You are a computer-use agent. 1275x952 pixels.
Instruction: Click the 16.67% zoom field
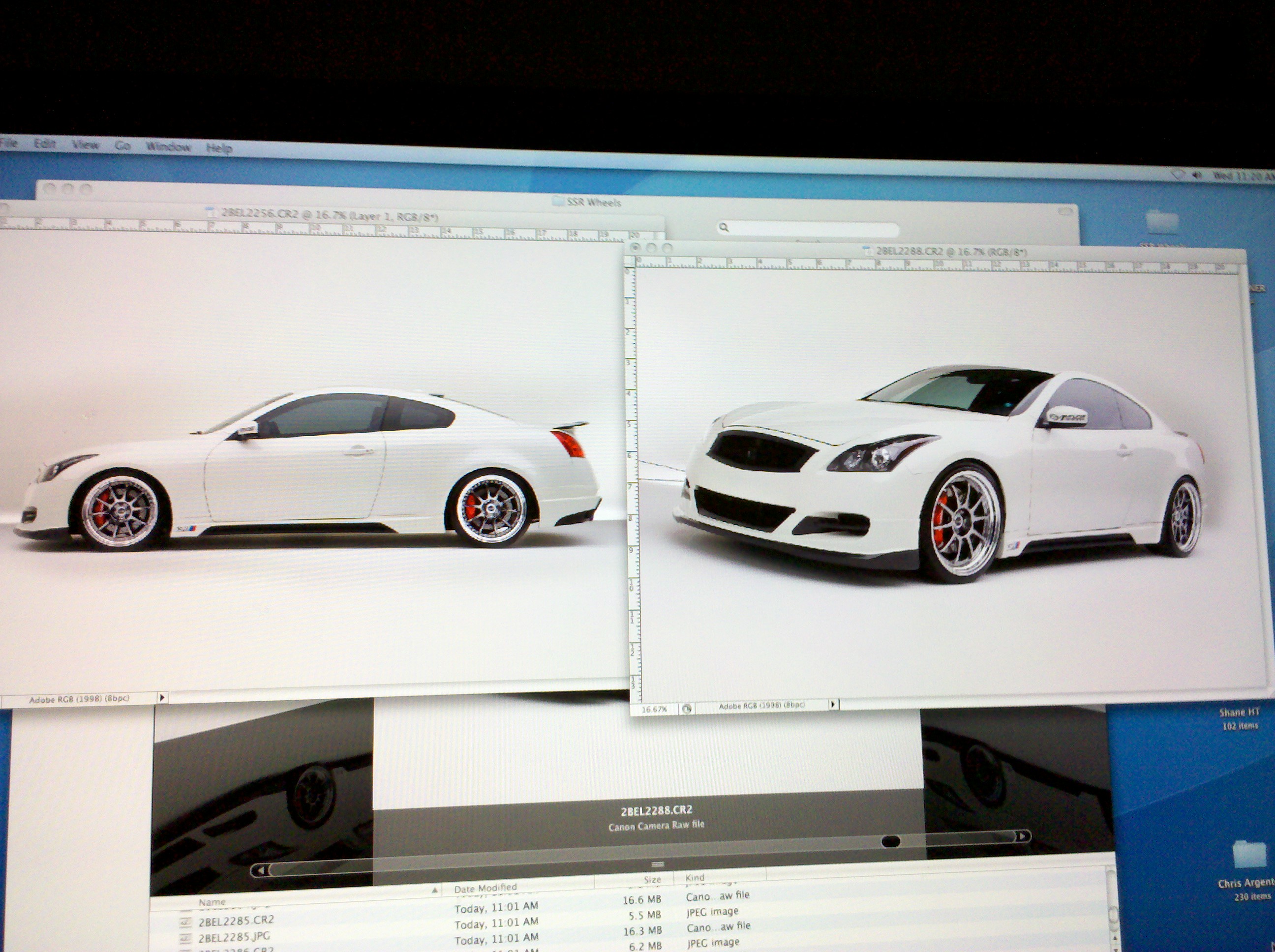(x=654, y=710)
